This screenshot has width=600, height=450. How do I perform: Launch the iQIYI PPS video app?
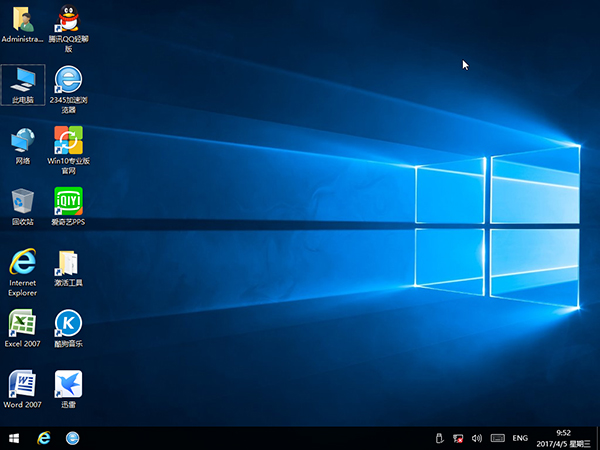coord(68,201)
